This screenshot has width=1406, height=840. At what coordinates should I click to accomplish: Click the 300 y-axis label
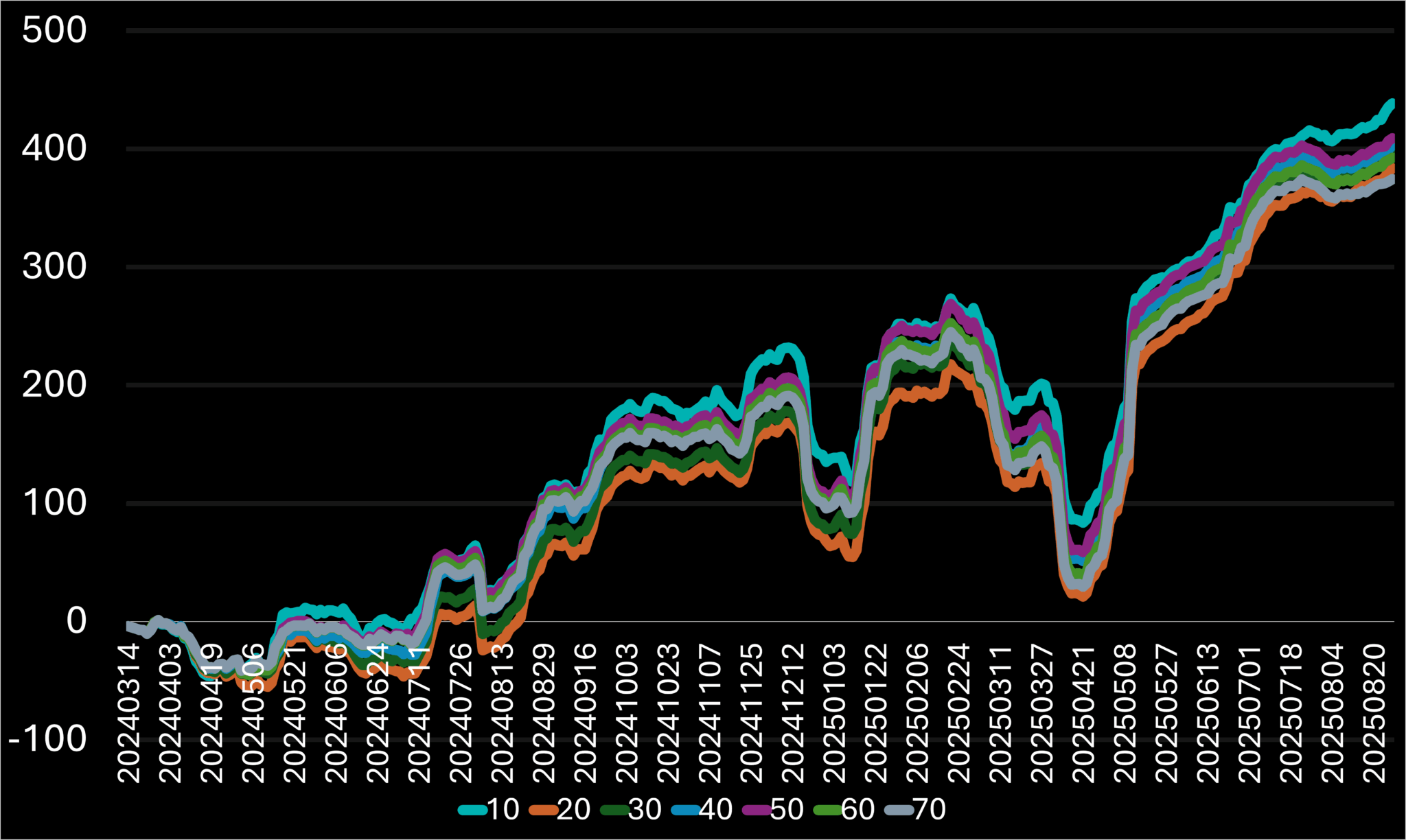[54, 266]
